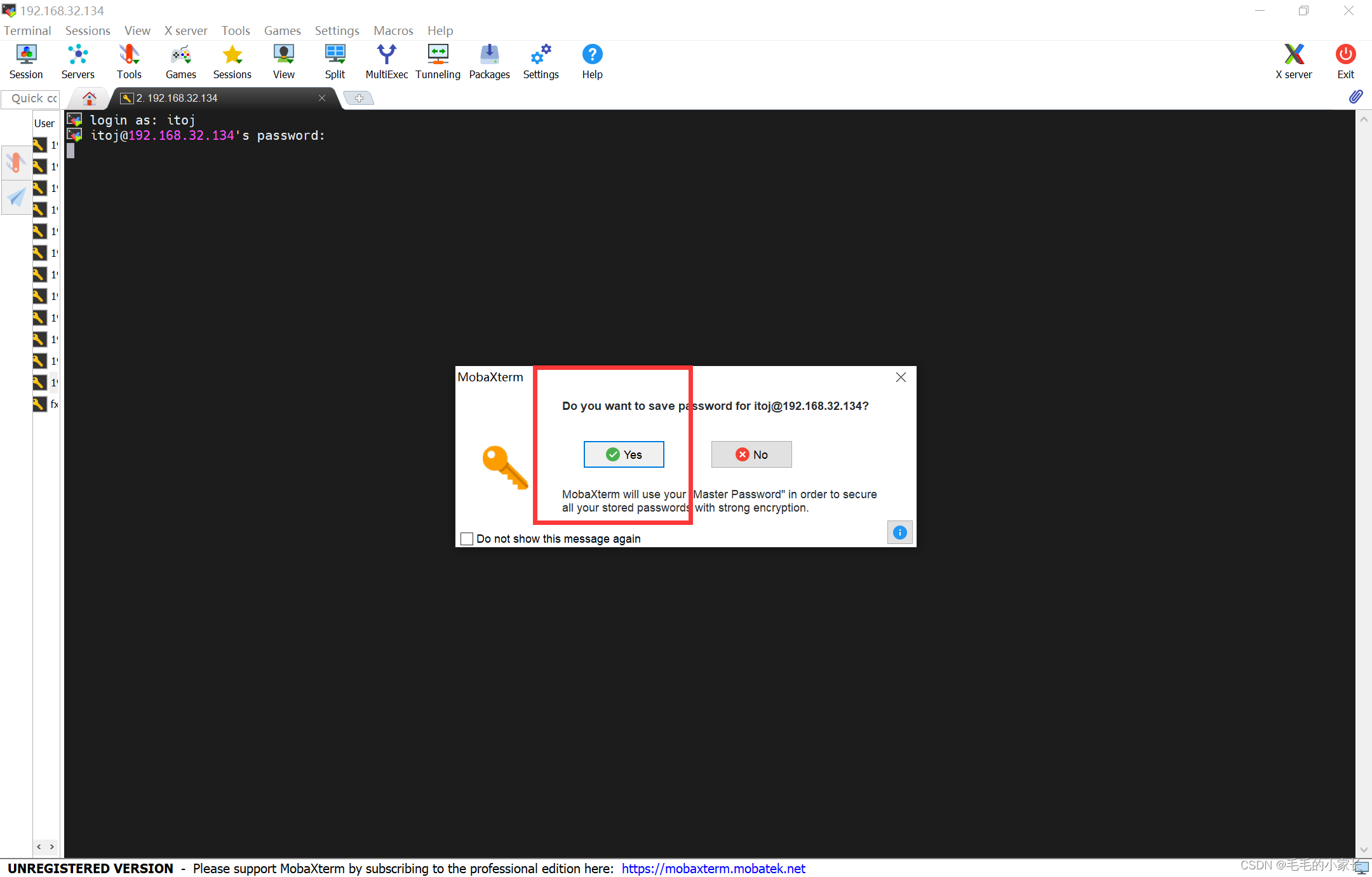Viewport: 1372px width, 877px height.
Task: Click Yes to save password
Action: pyautogui.click(x=624, y=454)
